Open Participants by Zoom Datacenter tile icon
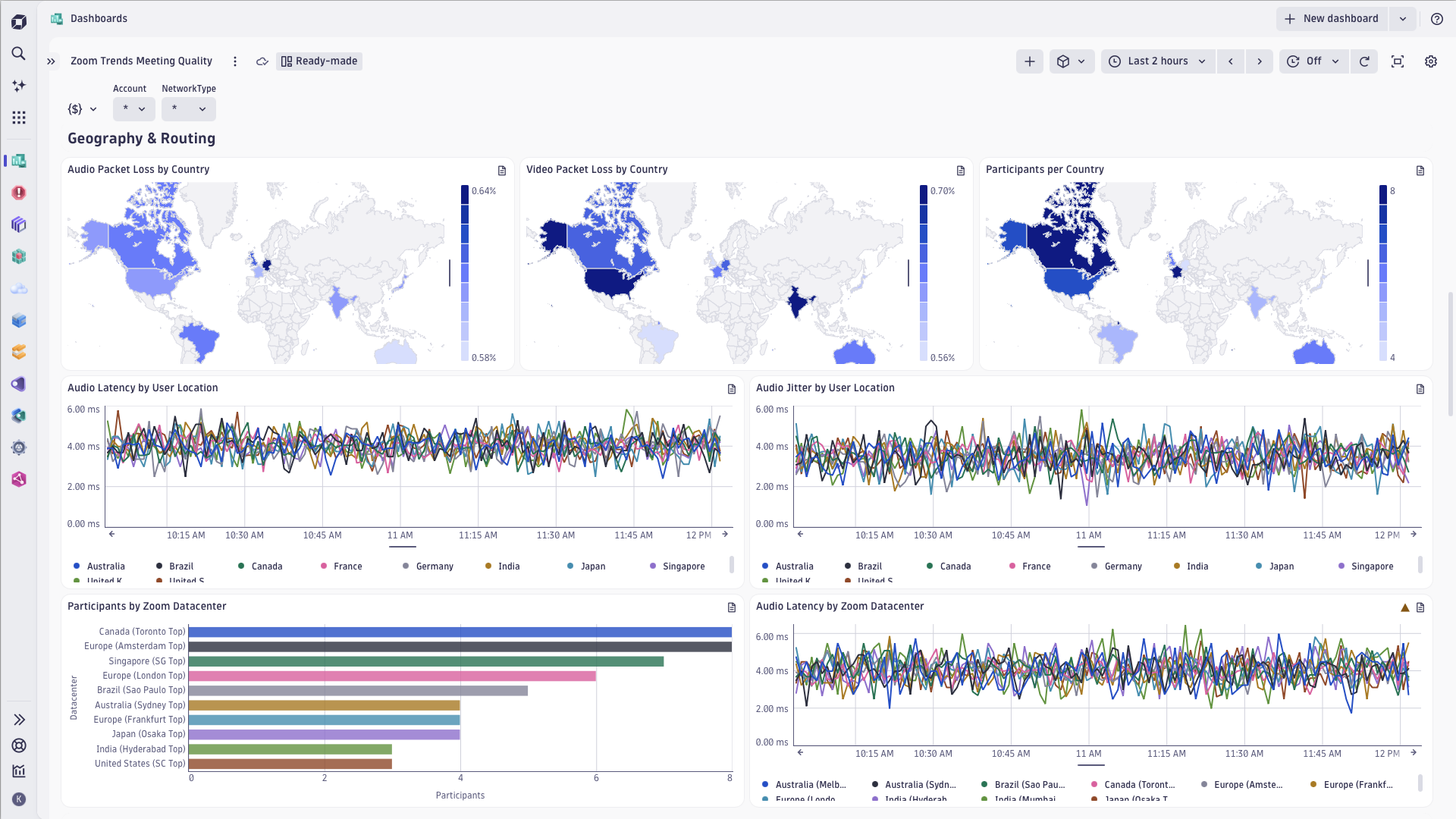This screenshot has width=1456, height=819. pyautogui.click(x=732, y=607)
